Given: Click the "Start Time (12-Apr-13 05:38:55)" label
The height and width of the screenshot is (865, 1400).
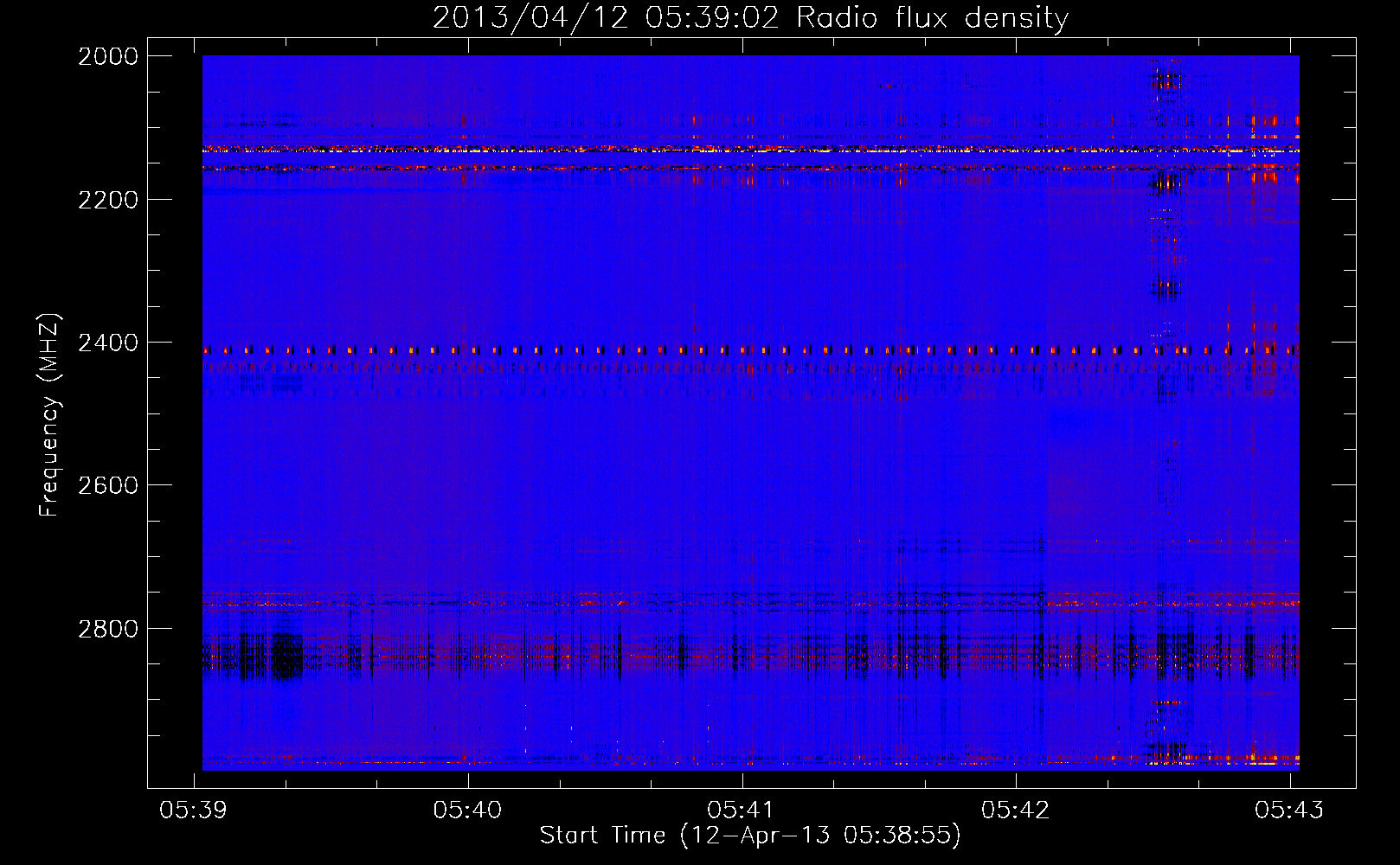Looking at the screenshot, I should point(750,836).
